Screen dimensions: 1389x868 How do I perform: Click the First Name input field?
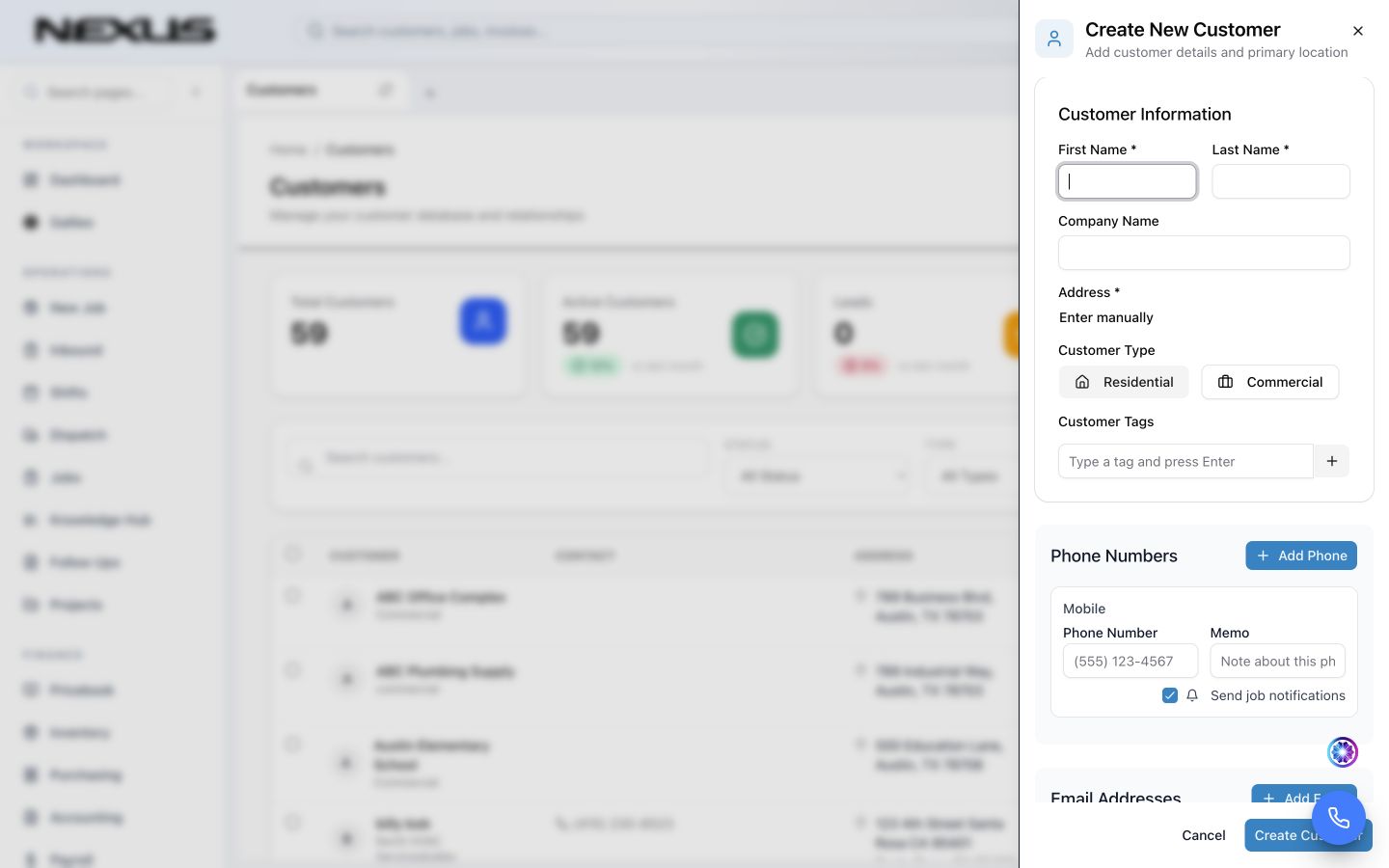tap(1127, 181)
